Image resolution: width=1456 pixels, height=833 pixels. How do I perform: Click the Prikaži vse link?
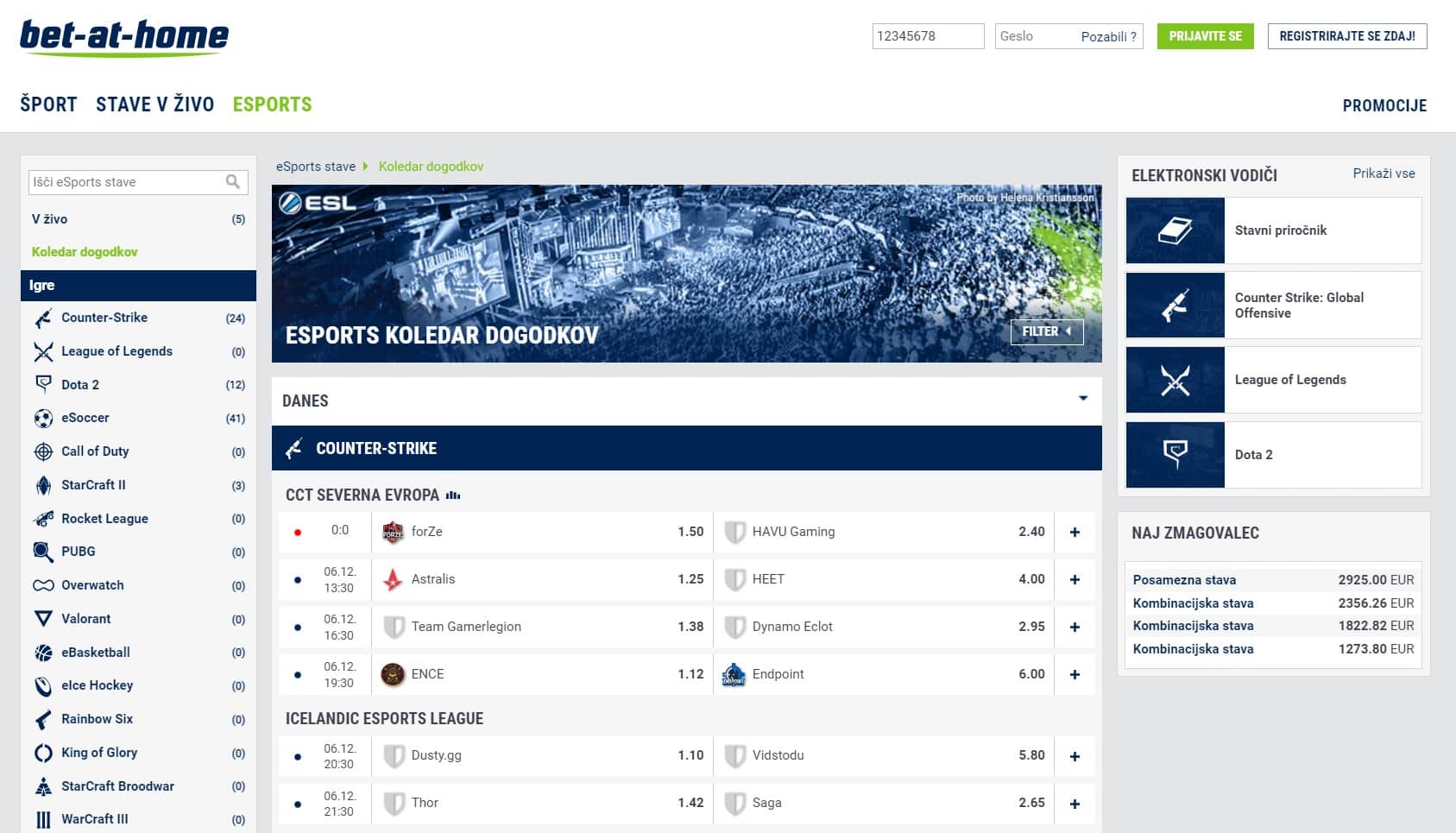click(1384, 174)
